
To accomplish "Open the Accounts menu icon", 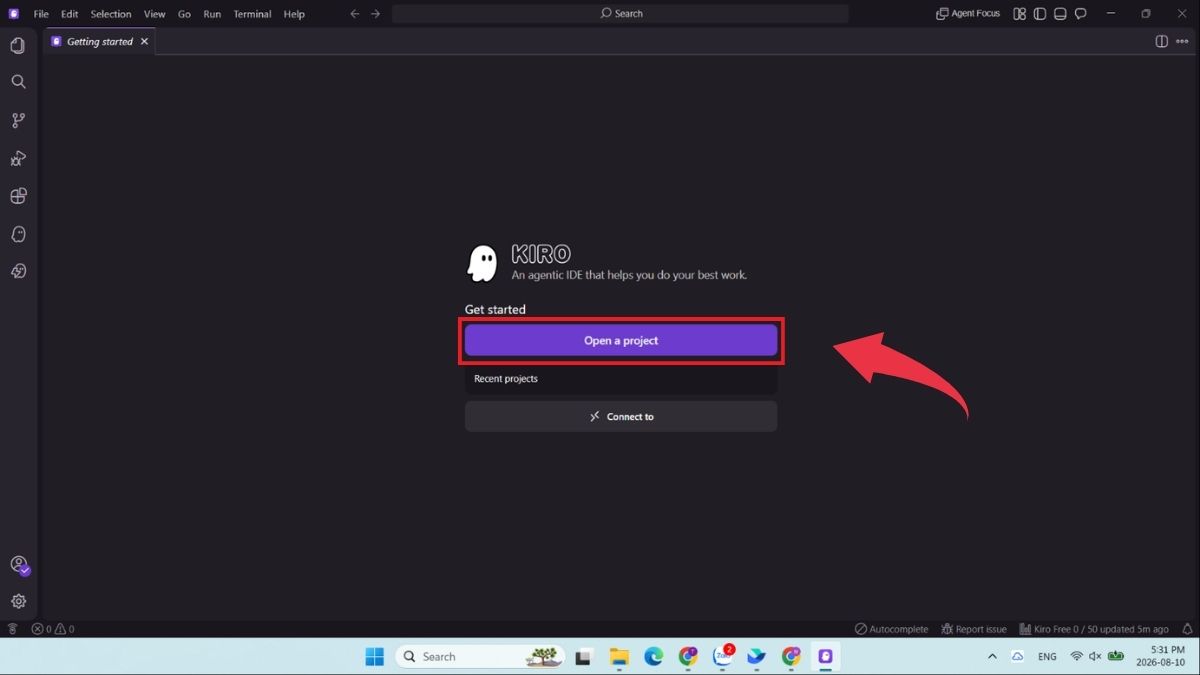I will coord(18,564).
